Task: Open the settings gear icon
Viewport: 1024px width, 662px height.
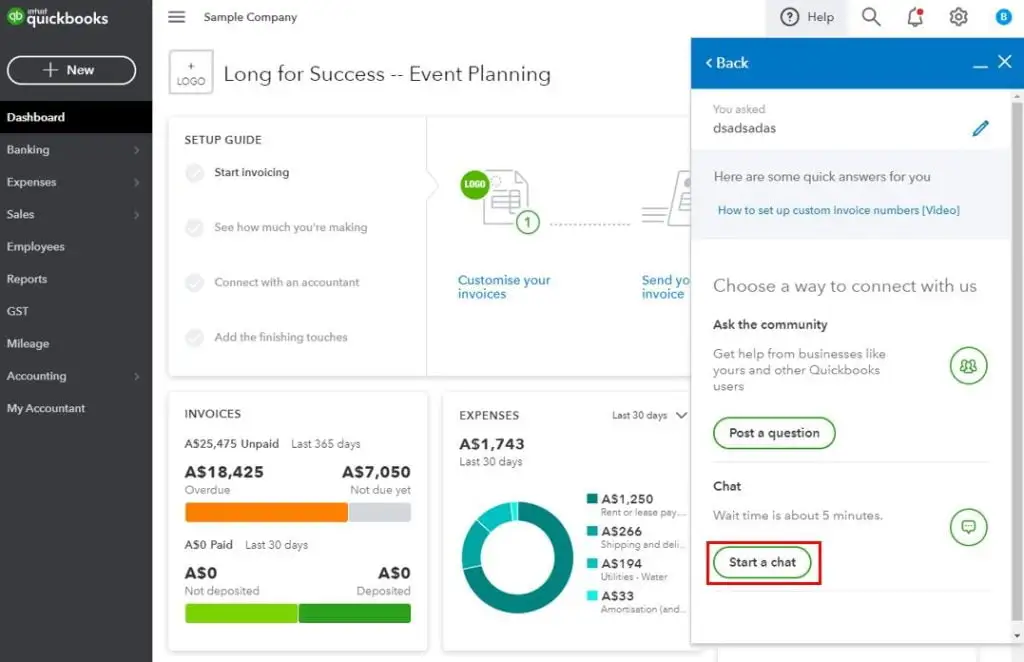Action: point(958,17)
